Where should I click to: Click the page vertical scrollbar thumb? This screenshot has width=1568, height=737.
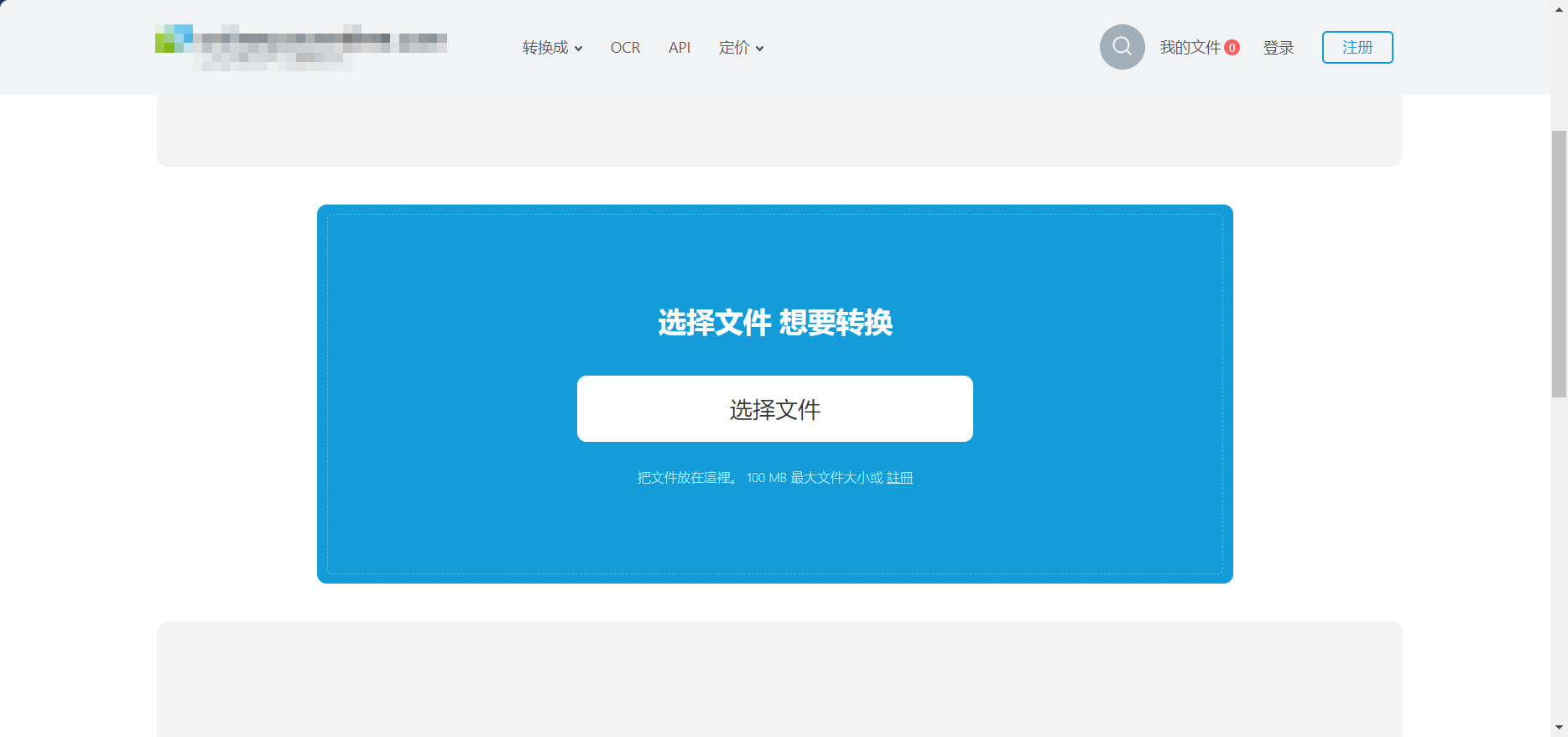(1559, 263)
